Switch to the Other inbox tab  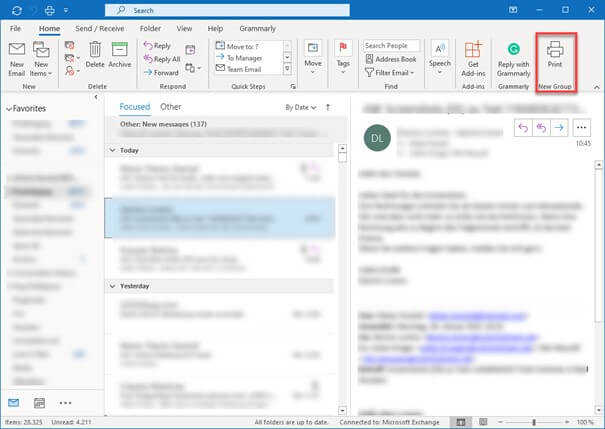[171, 107]
